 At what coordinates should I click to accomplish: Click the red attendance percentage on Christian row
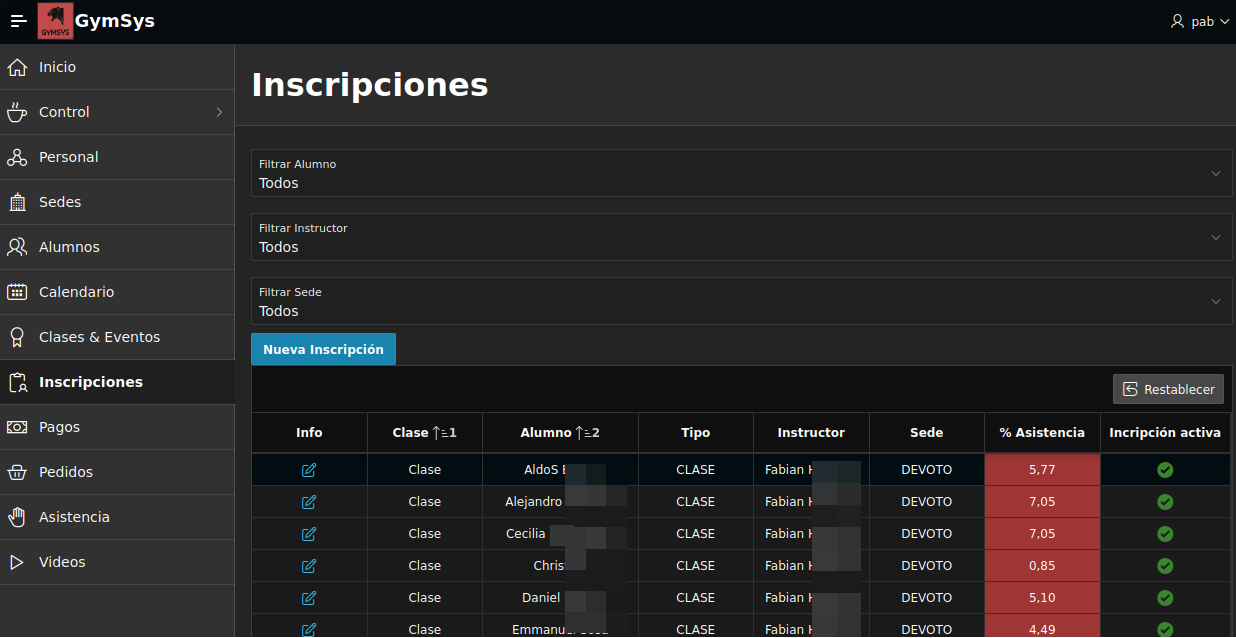[1042, 565]
